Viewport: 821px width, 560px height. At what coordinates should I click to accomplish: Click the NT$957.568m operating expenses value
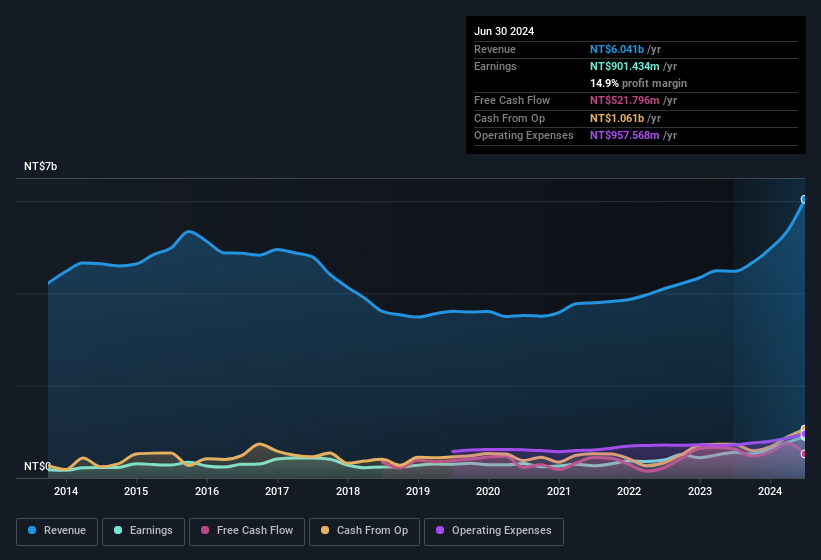tap(625, 136)
